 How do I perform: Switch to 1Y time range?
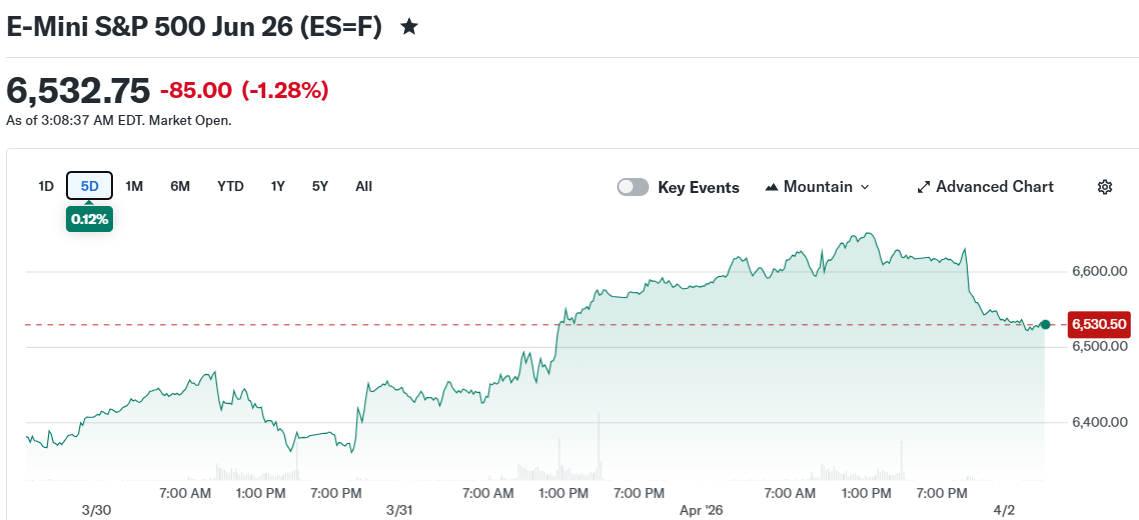[x=277, y=187]
